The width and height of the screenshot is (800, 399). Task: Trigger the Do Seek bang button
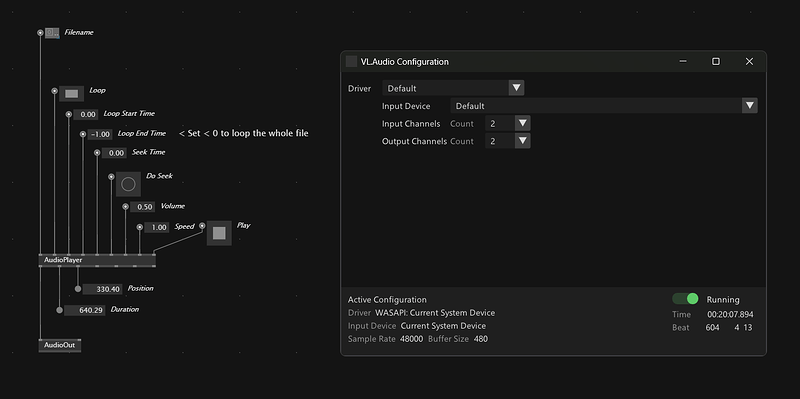[x=128, y=184]
